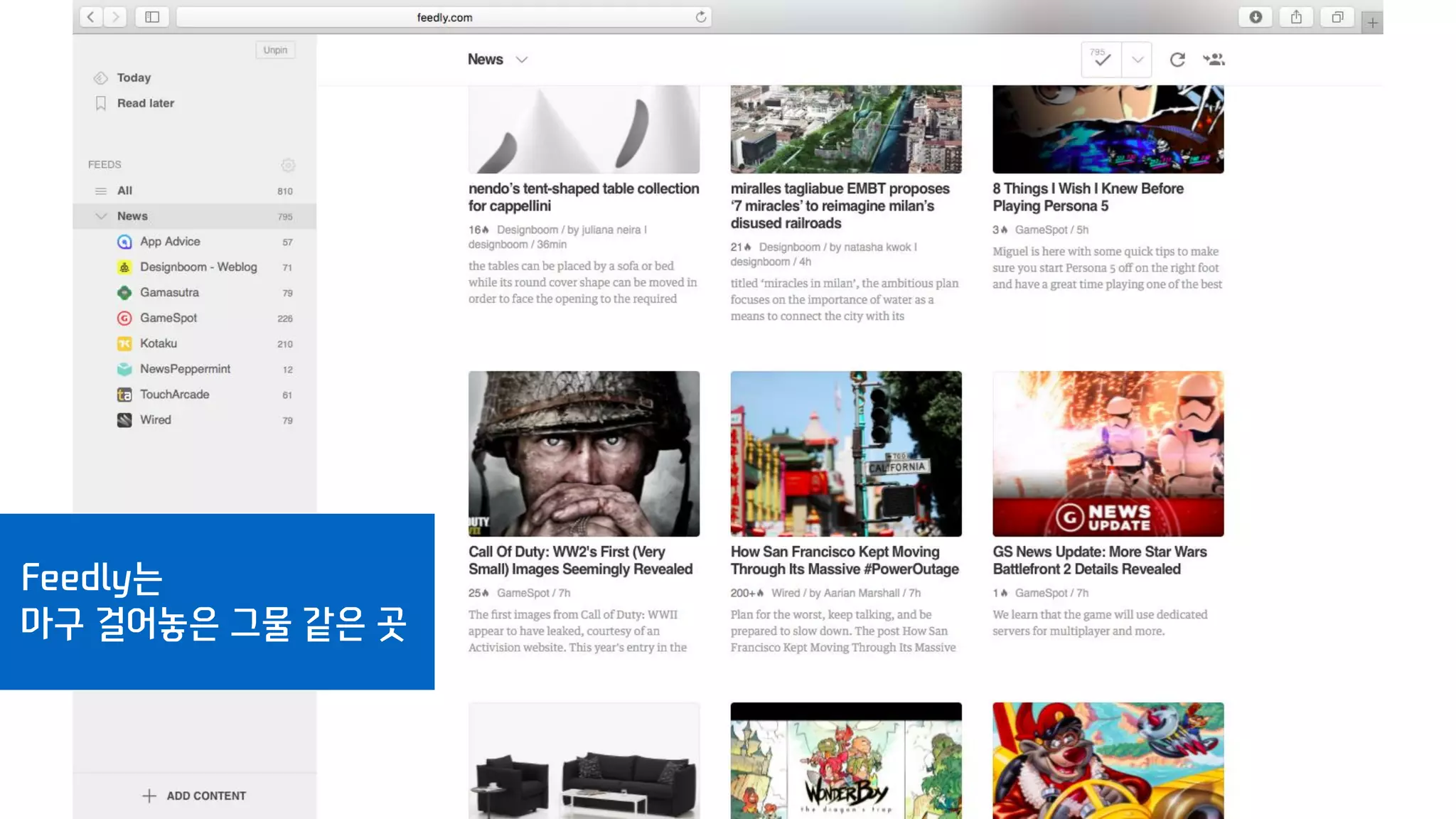This screenshot has width=1456, height=819.
Task: Add a new Safari tab
Action: pyautogui.click(x=1372, y=23)
